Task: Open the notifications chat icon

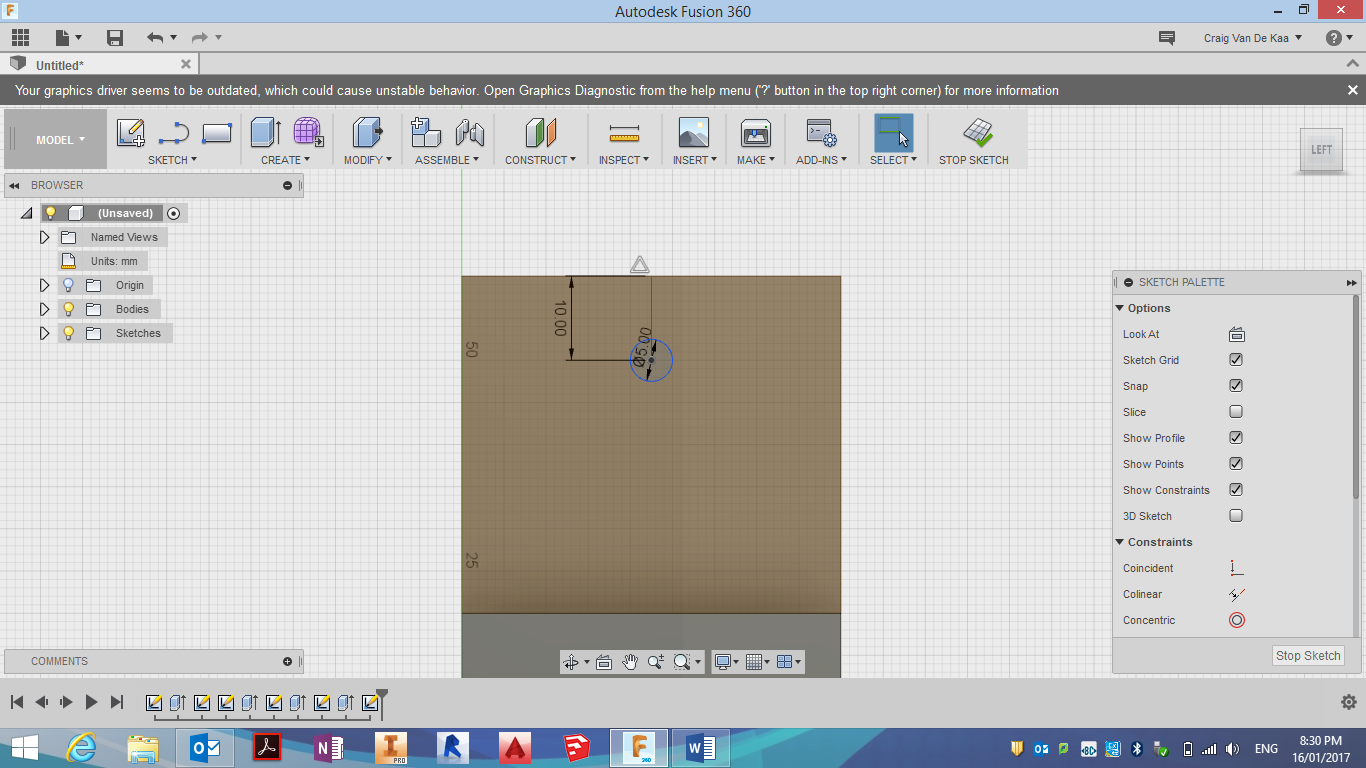Action: pyautogui.click(x=1166, y=38)
